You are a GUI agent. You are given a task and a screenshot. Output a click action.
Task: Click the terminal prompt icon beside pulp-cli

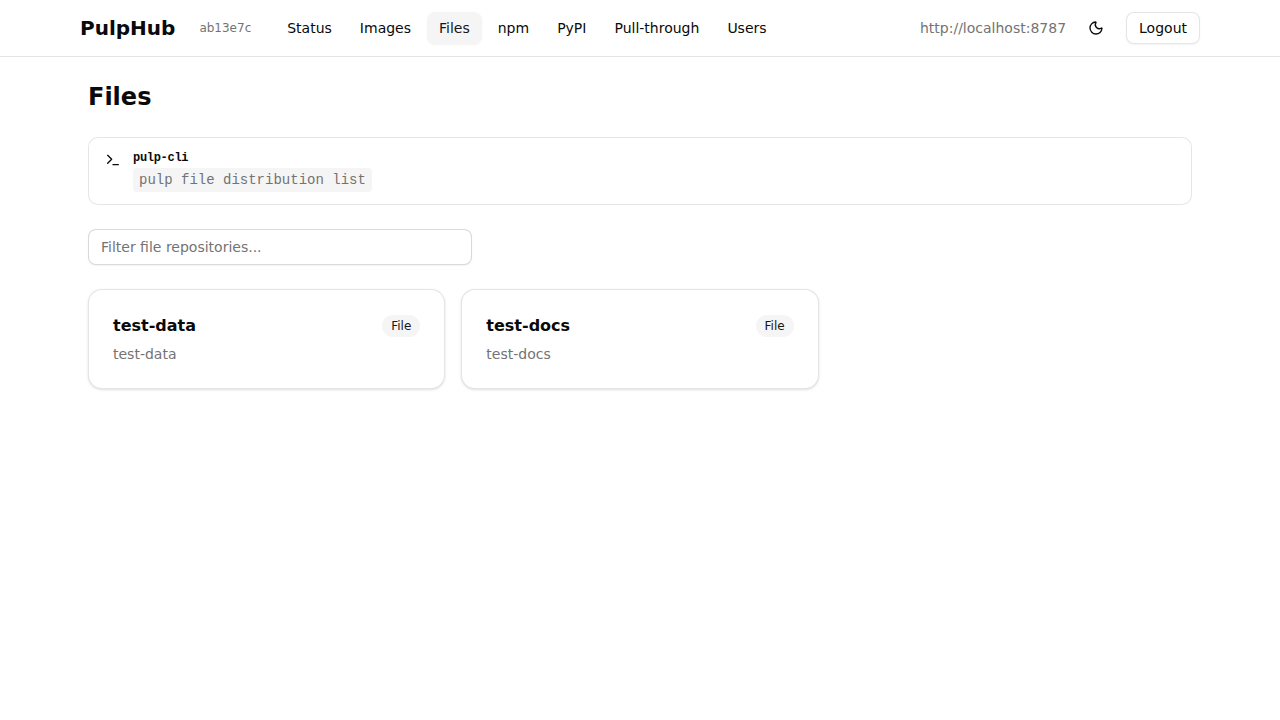click(112, 160)
